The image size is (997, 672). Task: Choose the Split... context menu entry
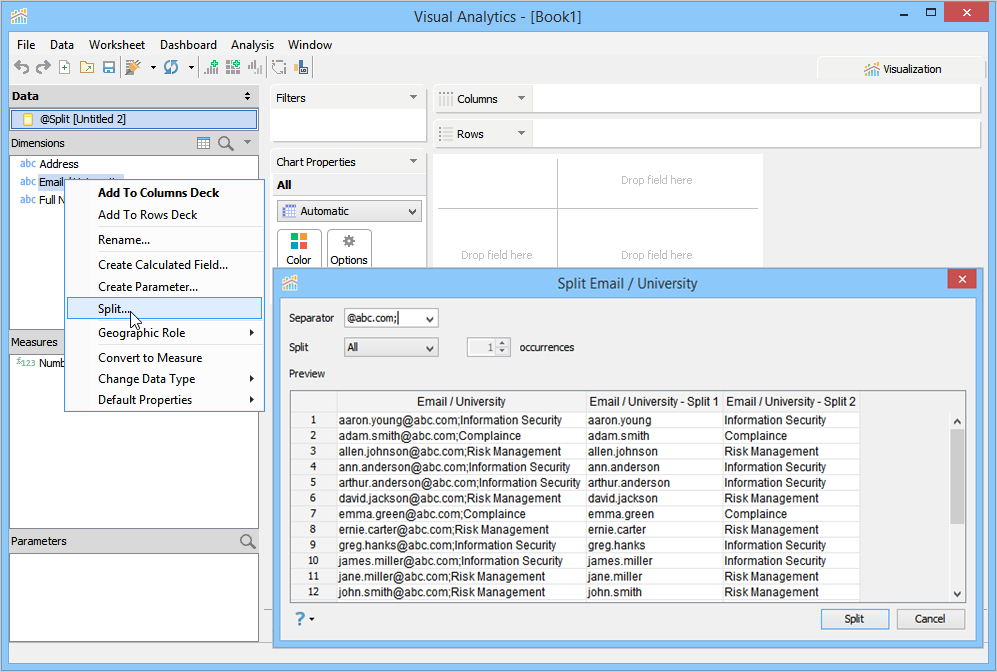click(x=165, y=308)
